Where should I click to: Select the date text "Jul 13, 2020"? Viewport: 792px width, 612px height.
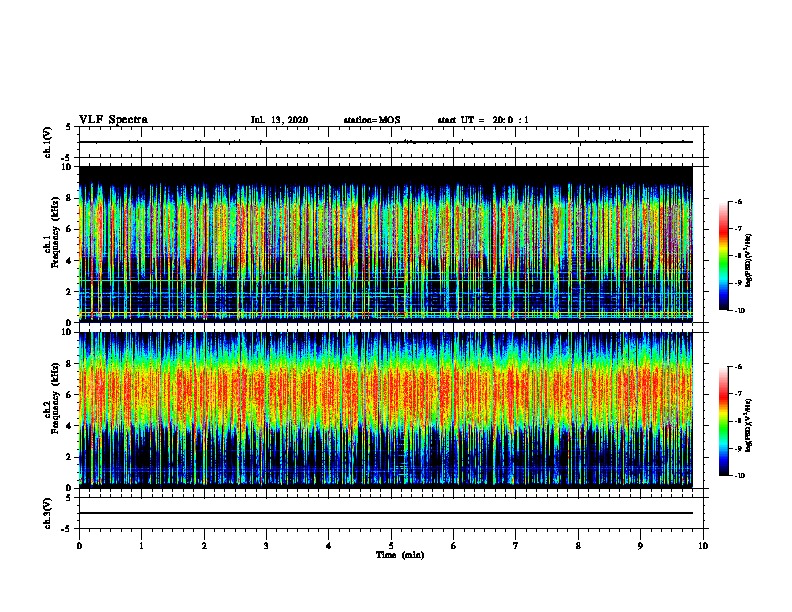[x=279, y=120]
